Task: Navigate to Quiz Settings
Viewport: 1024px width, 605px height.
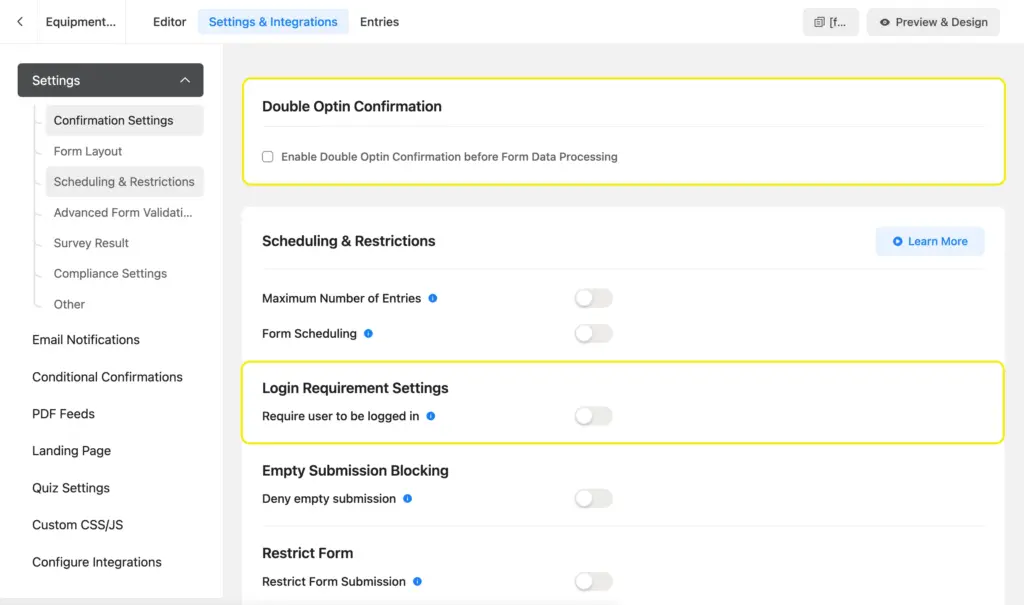Action: pos(70,488)
